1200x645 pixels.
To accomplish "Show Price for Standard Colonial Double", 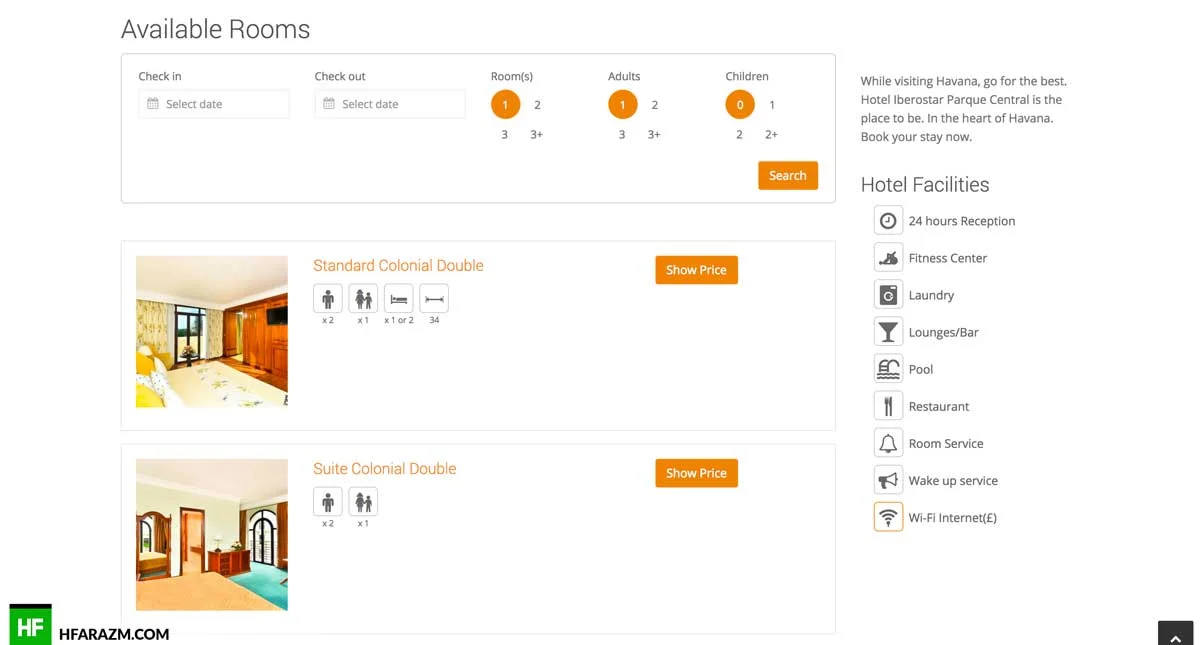I will pyautogui.click(x=696, y=270).
